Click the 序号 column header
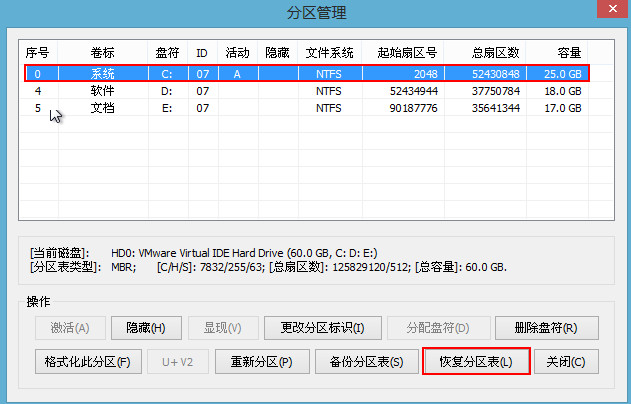This screenshot has width=631, height=404. (38, 53)
